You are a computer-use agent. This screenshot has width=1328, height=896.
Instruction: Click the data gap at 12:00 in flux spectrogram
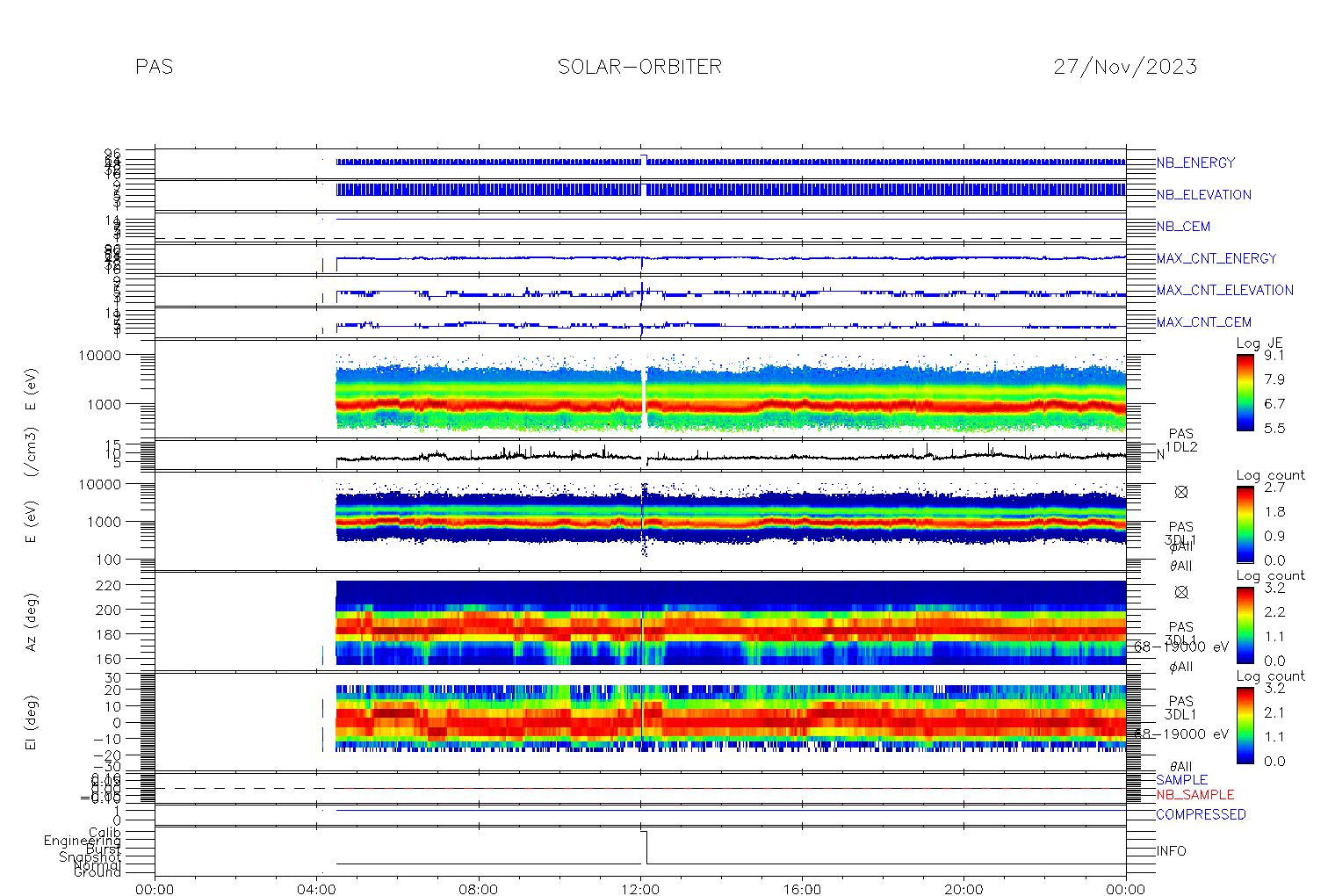point(646,396)
